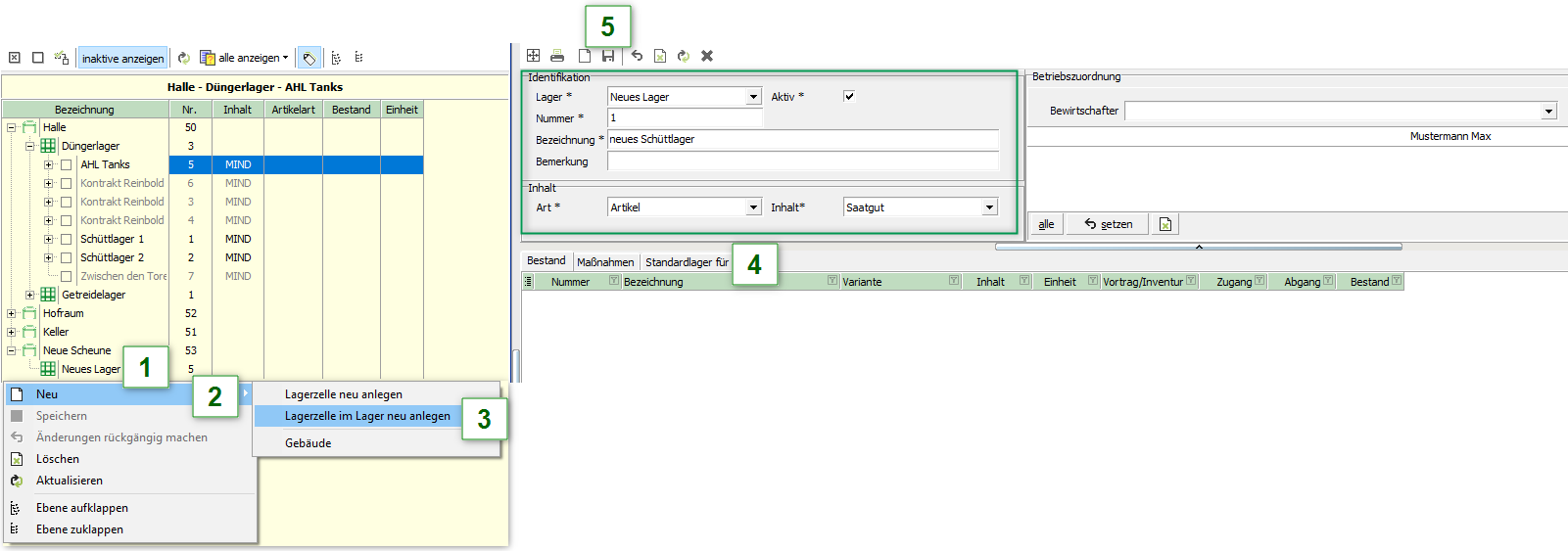The height and width of the screenshot is (551, 1568).
Task: Open the Inhalt dropdown showing Saatgut
Action: [x=989, y=207]
